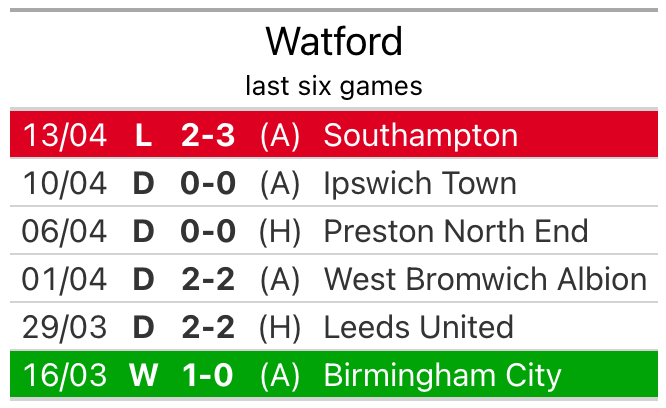Click the 2-2 score against West Bromwich Albion
Viewport: 666px width, 408px height.
click(x=208, y=279)
